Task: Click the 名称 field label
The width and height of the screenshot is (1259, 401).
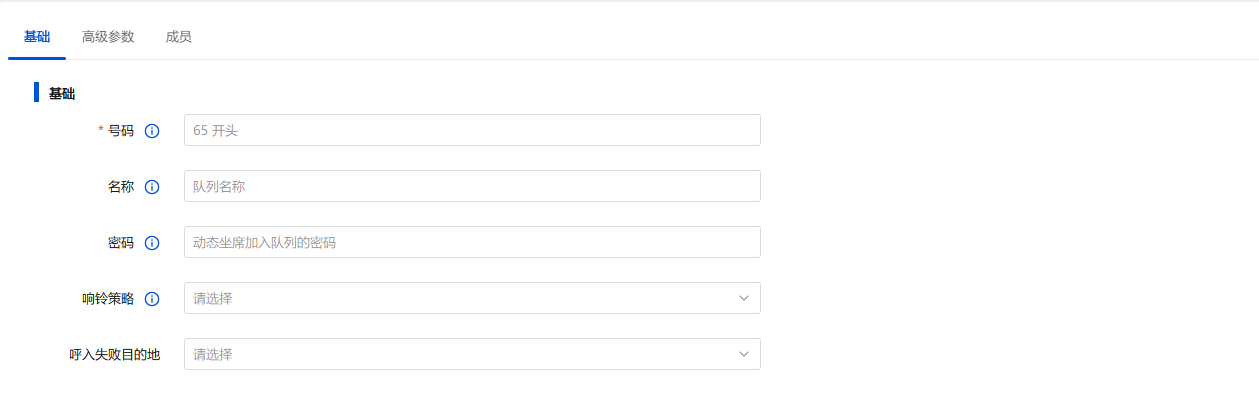Action: point(121,187)
